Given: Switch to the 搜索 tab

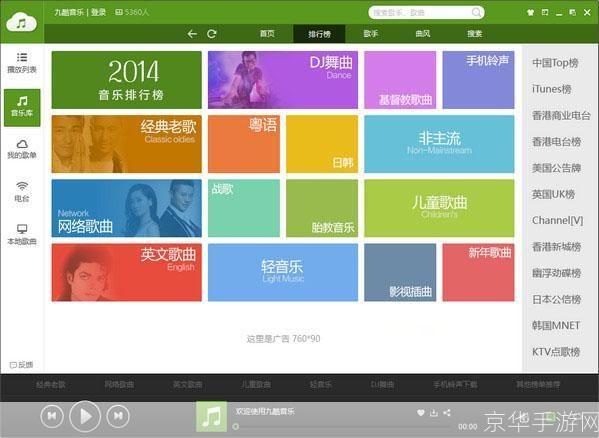Looking at the screenshot, I should pos(474,34).
